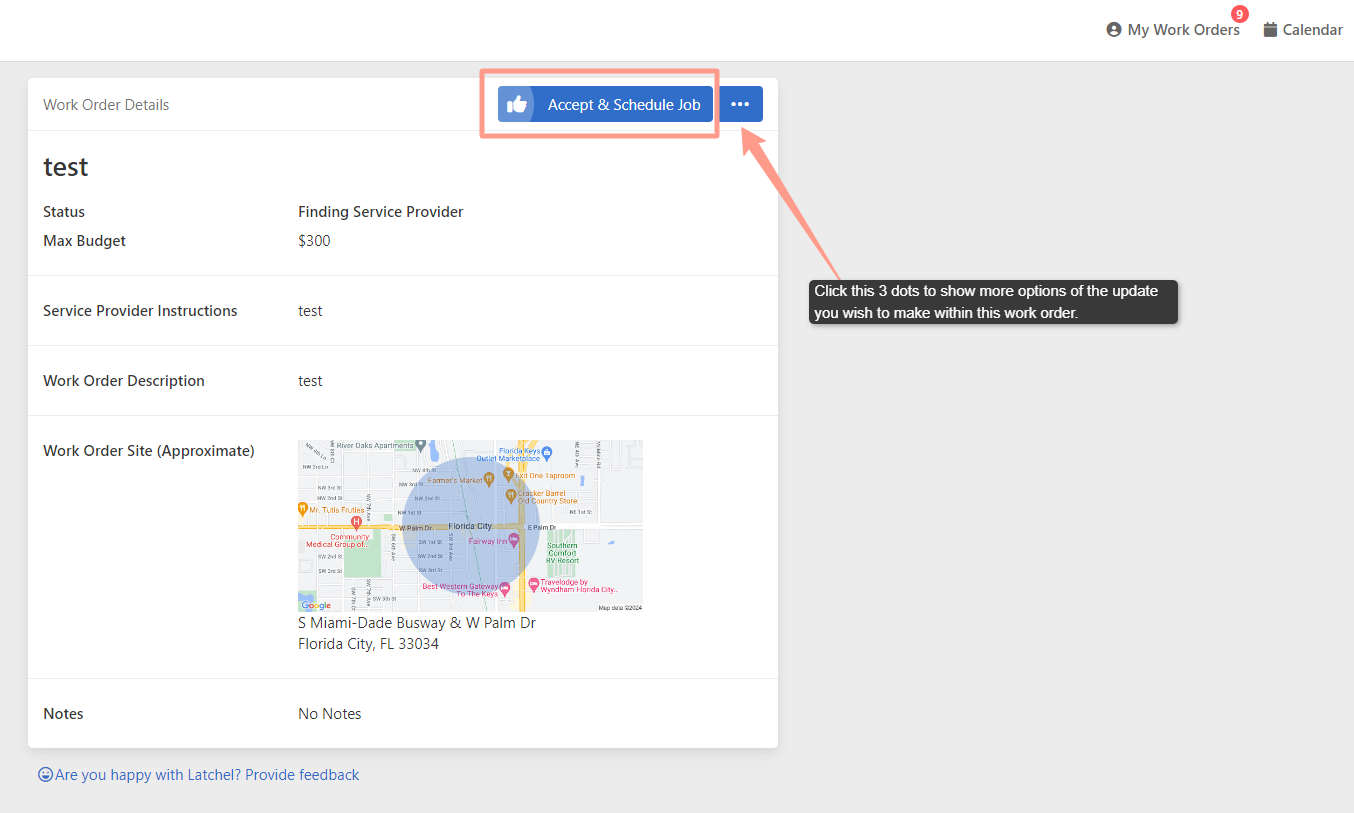1354x813 pixels.
Task: Click the Best Western Gateway map marker
Action: coord(504,590)
